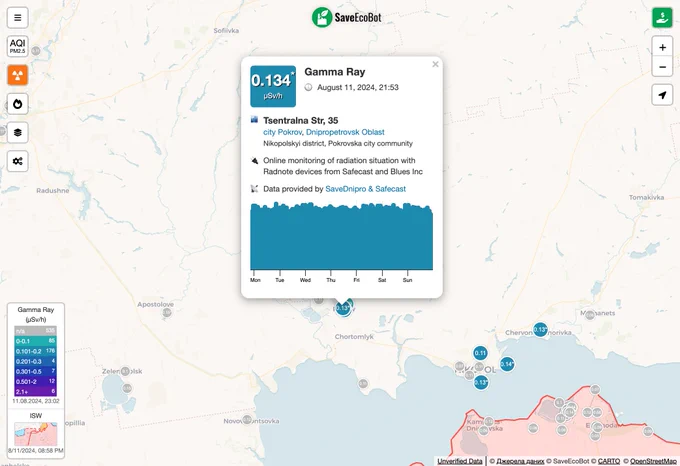The image size is (680, 466).
Task: Click the gray marker near Novovorontsovka
Action: [247, 420]
